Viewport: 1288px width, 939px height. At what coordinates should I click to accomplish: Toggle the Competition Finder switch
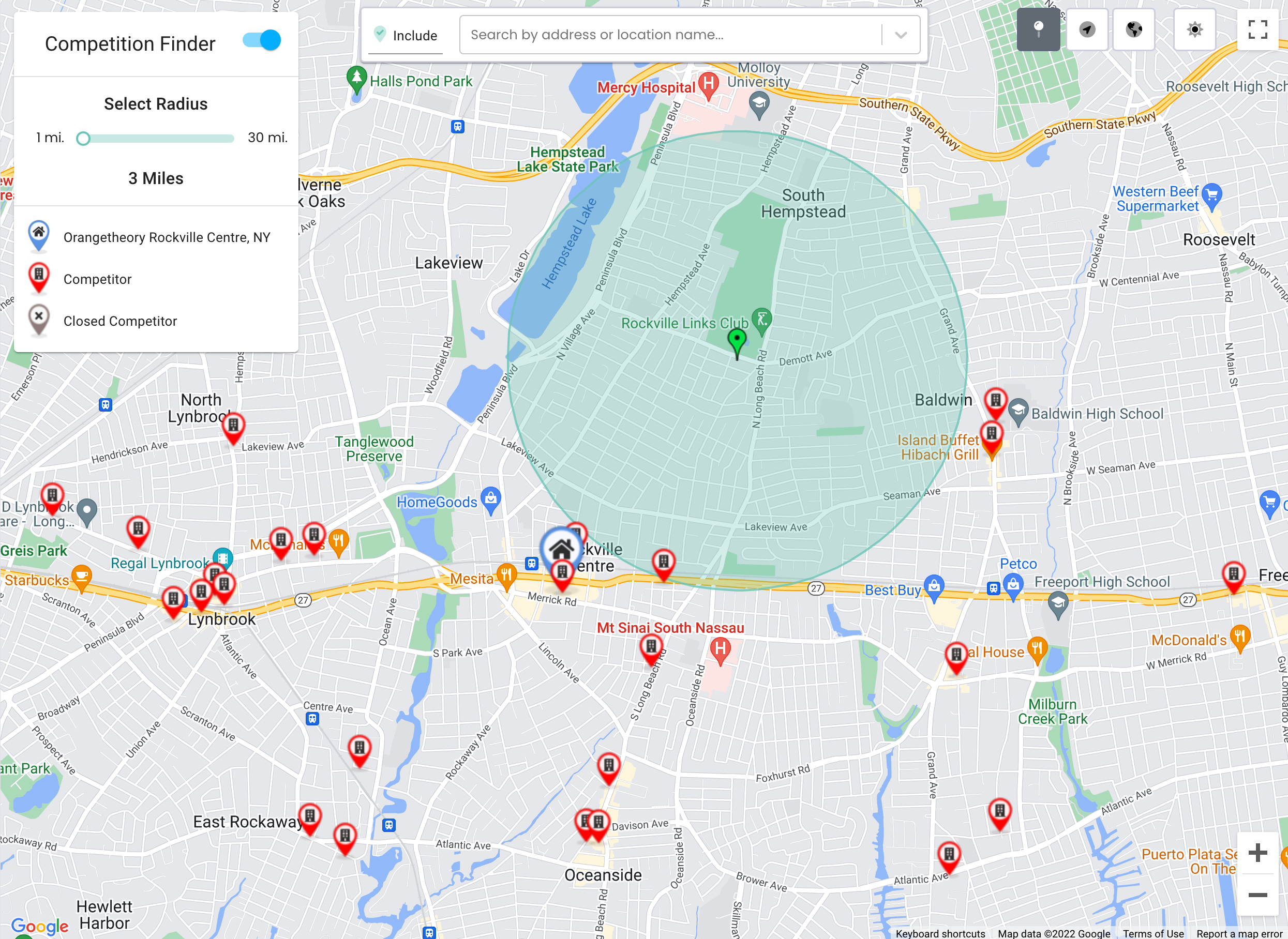click(x=262, y=40)
